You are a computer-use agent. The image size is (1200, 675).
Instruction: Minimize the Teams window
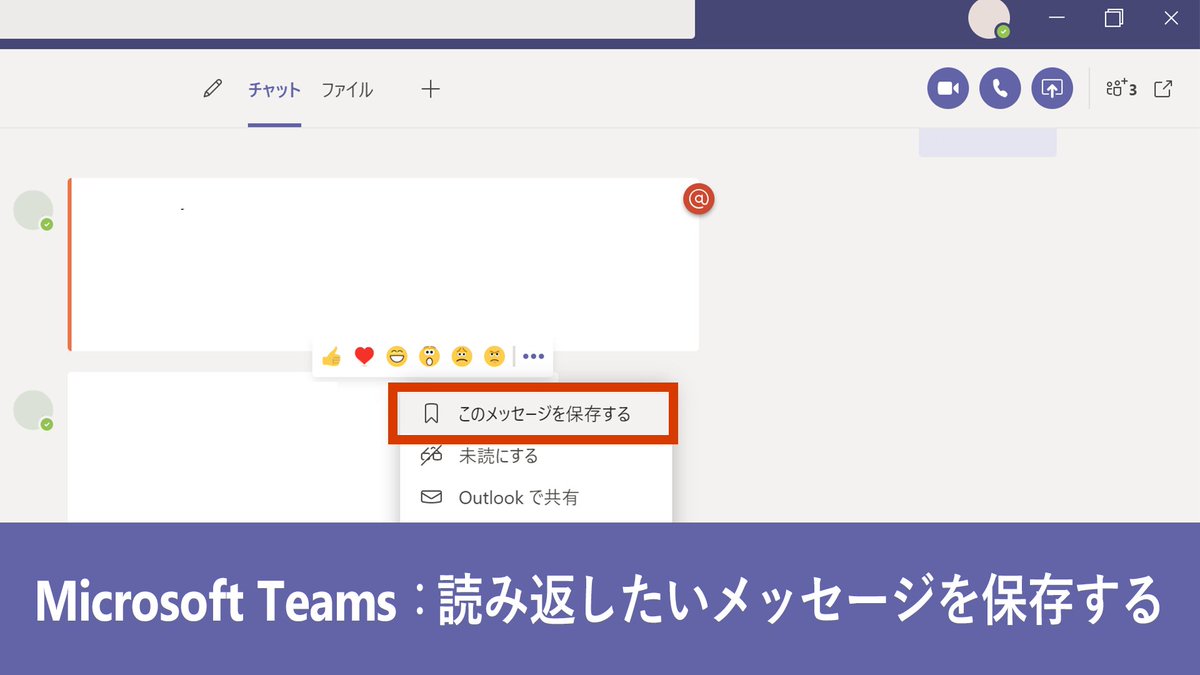pyautogui.click(x=1056, y=18)
